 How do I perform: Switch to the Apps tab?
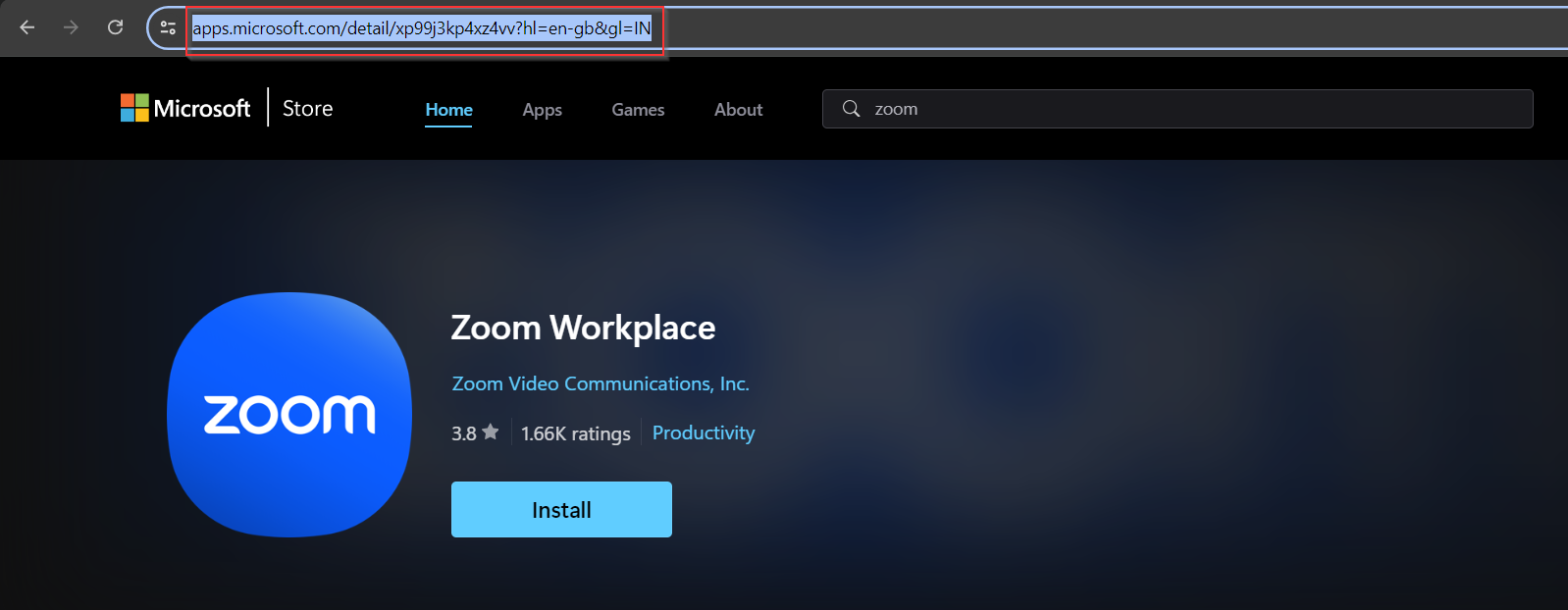click(543, 110)
